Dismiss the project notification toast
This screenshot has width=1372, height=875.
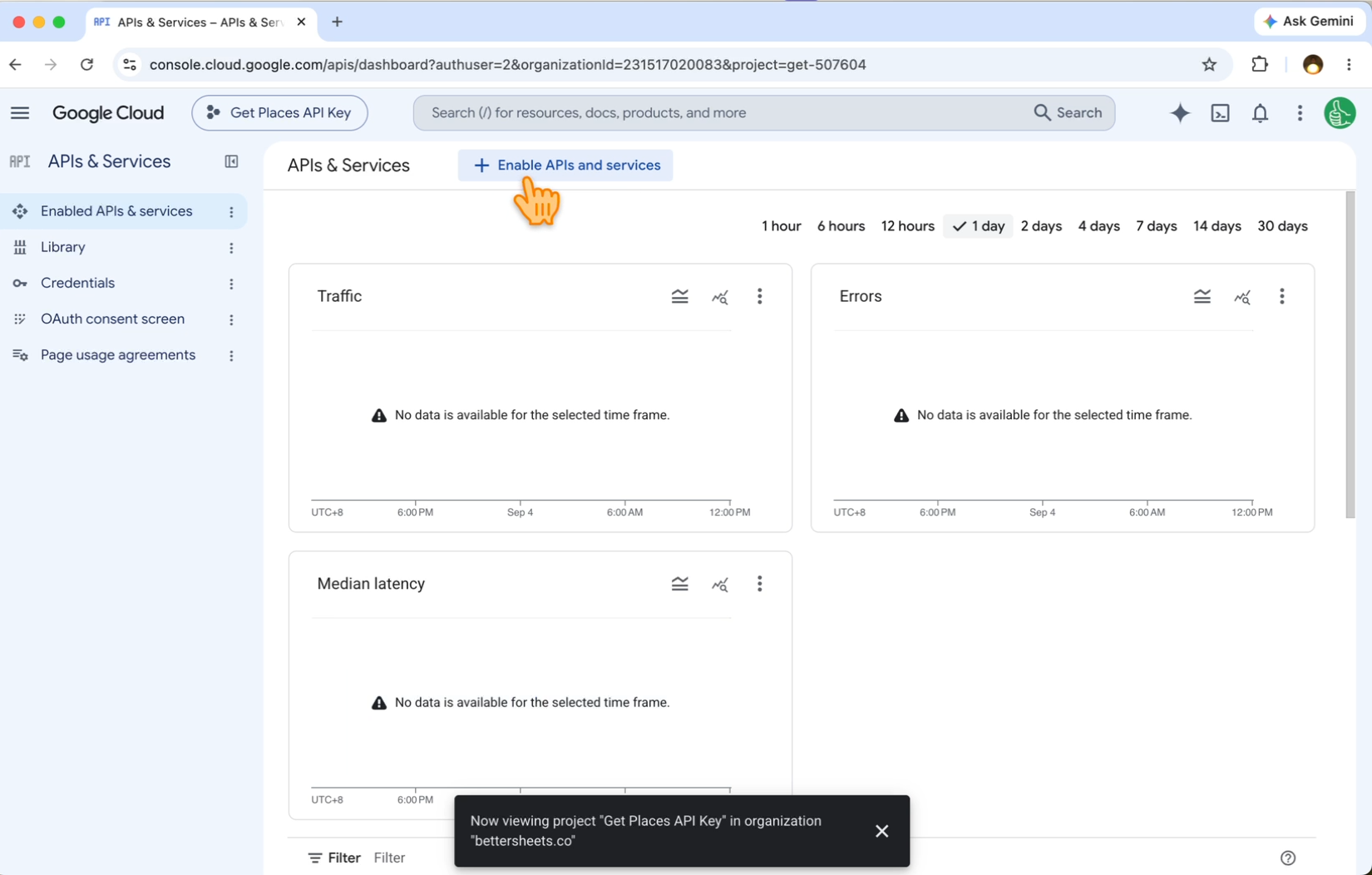pyautogui.click(x=881, y=831)
